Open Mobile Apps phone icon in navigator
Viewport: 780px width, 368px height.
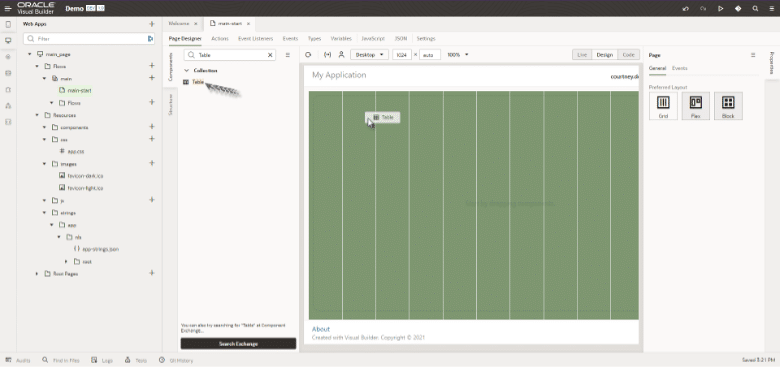[x=8, y=24]
